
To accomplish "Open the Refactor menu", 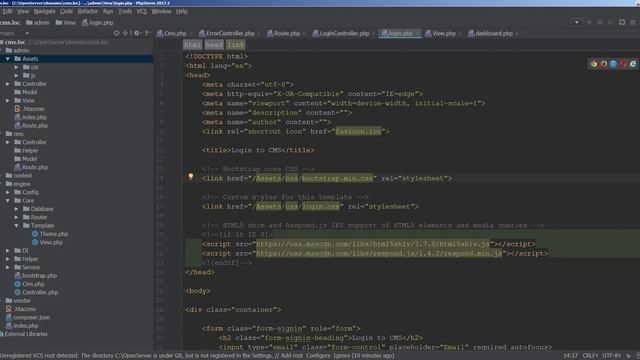I will coord(88,11).
